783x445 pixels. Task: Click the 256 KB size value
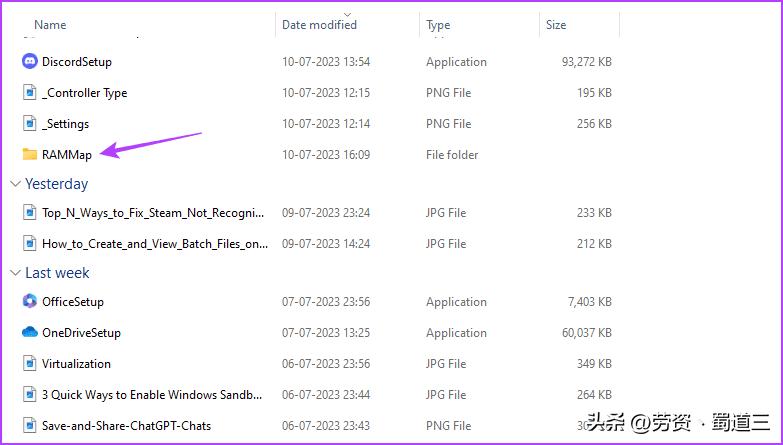click(x=594, y=124)
